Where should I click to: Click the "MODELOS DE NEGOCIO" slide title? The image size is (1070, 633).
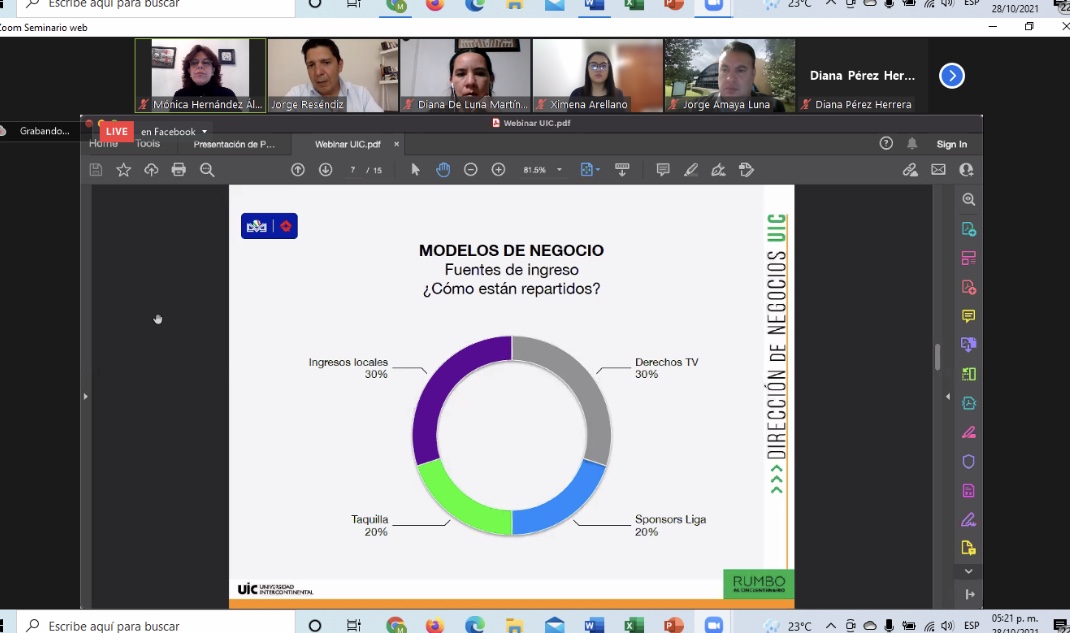click(511, 250)
